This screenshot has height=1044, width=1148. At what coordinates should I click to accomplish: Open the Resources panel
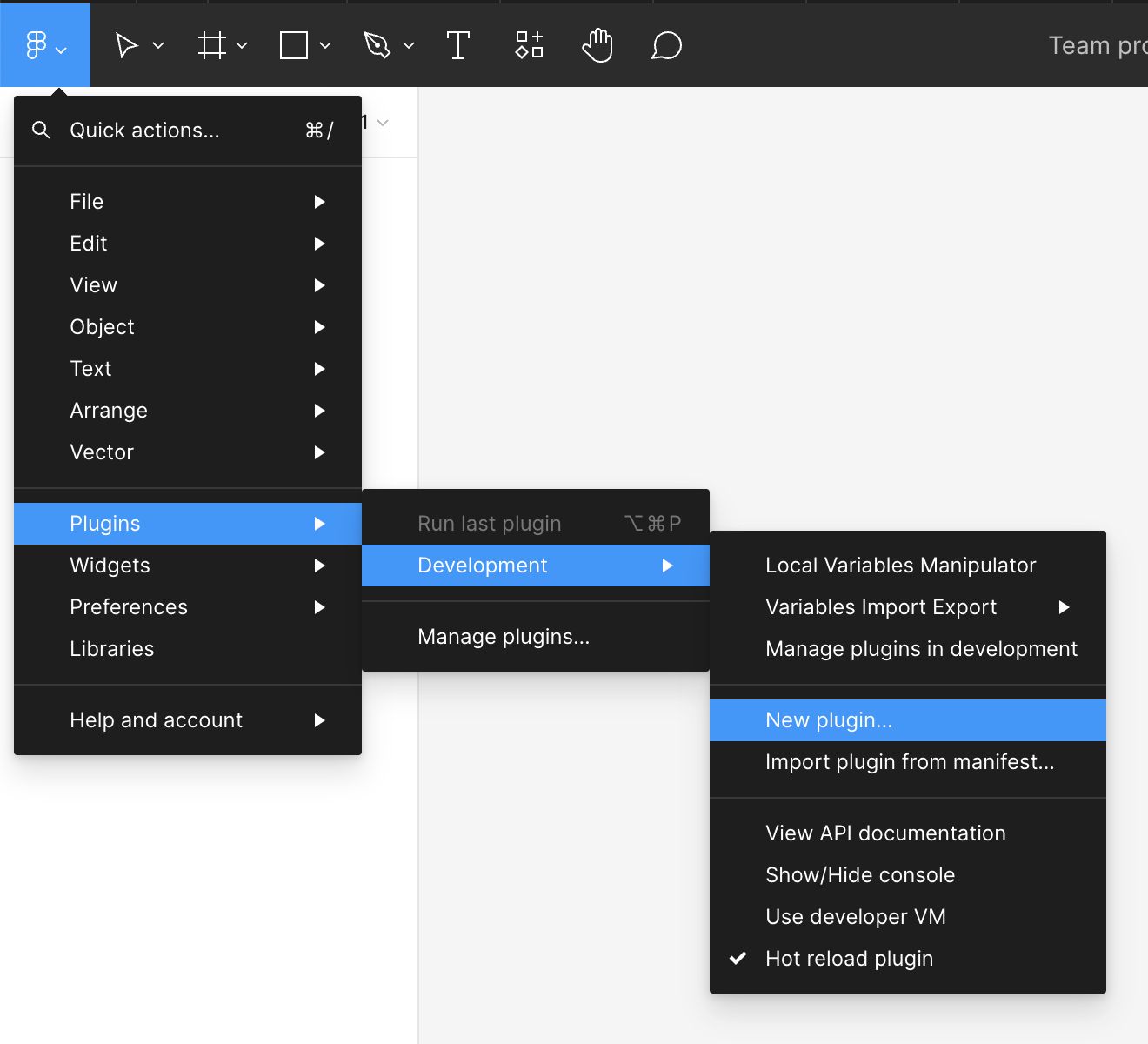[x=528, y=44]
